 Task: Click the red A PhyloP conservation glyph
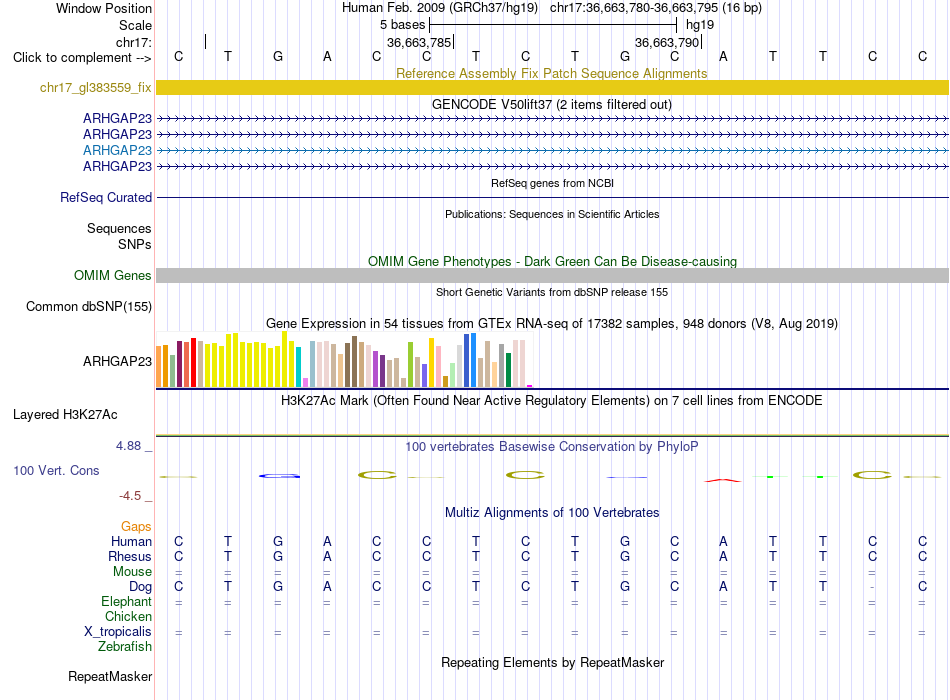722,480
